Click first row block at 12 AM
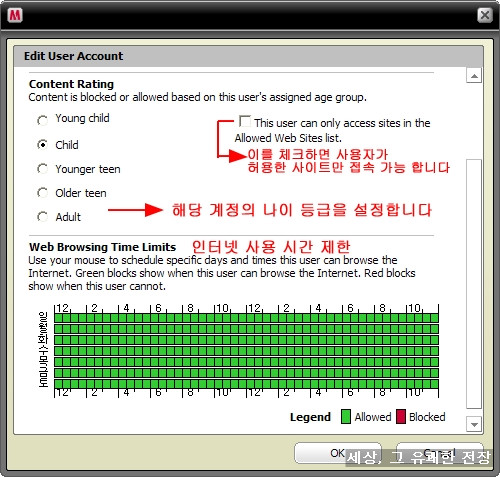This screenshot has height=477, width=500. coord(58,318)
